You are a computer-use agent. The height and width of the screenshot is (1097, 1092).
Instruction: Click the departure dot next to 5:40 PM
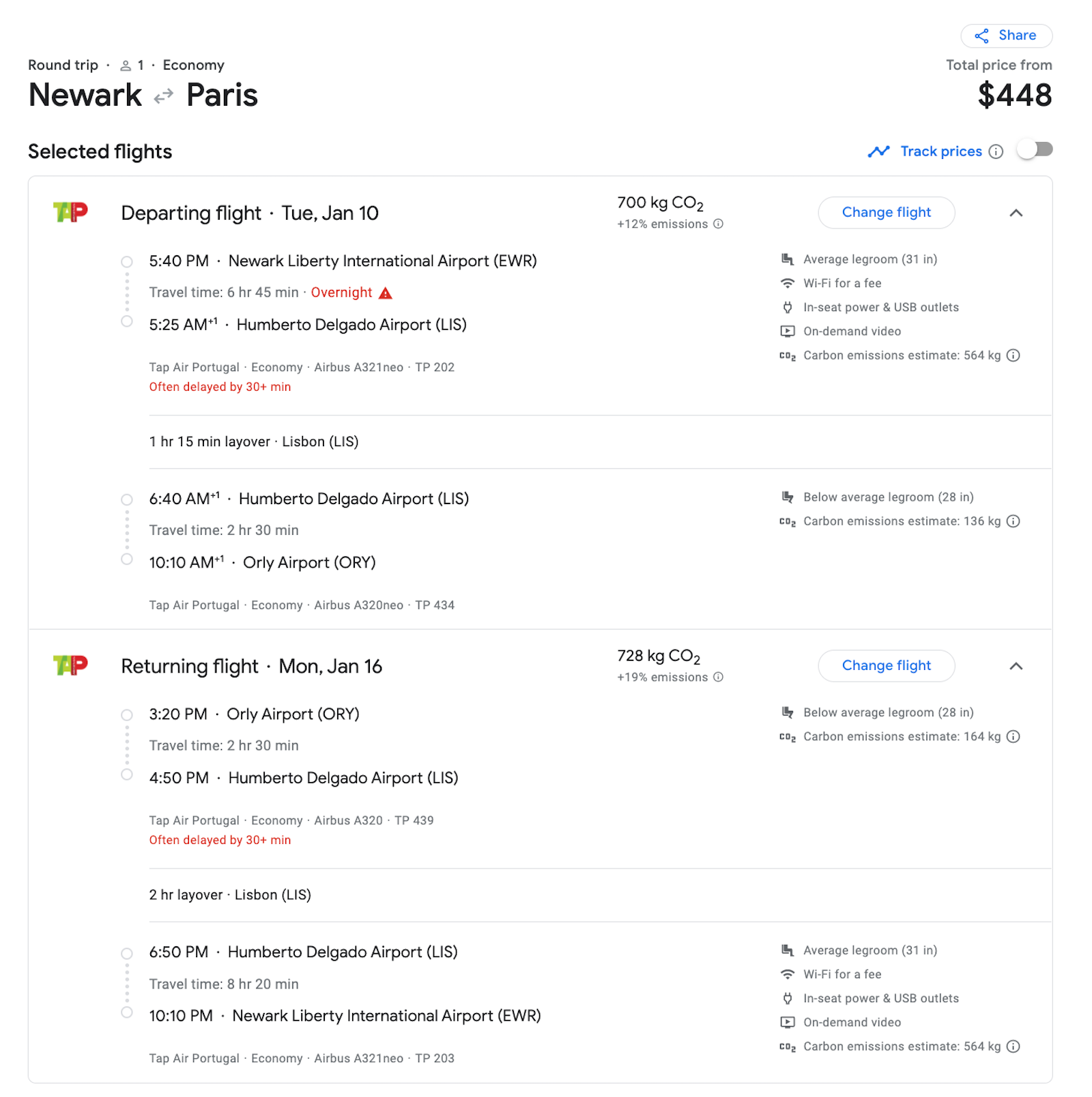tap(127, 262)
